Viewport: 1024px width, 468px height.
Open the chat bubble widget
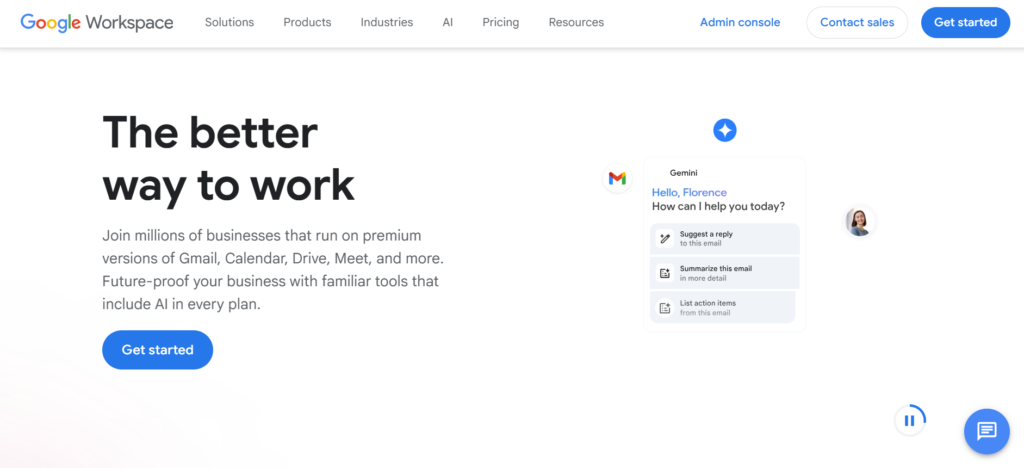pyautogui.click(x=986, y=431)
